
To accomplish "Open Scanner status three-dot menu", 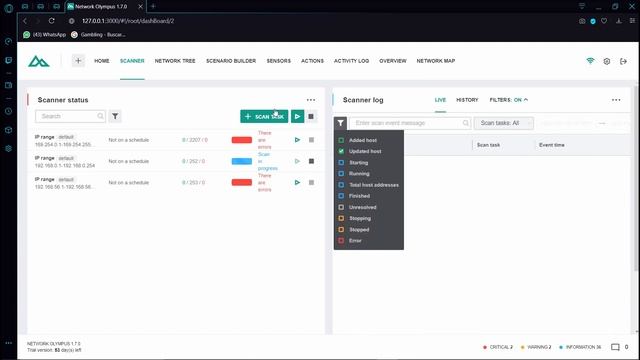I will 311,100.
